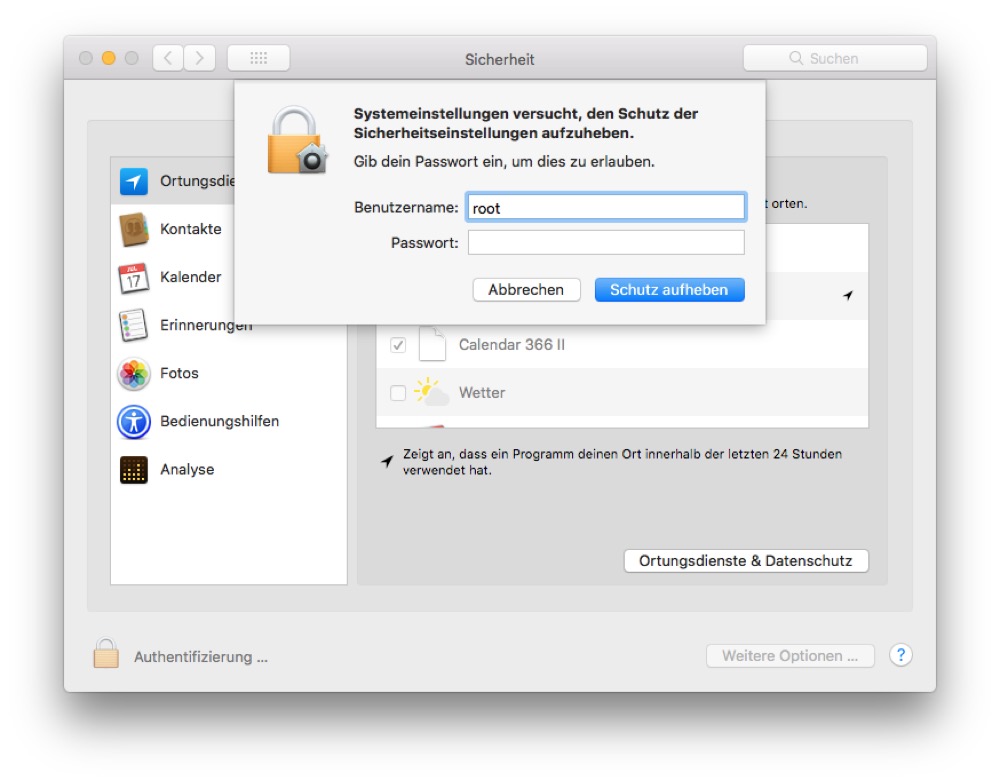Click Abbrechen to cancel authentication

coord(526,290)
